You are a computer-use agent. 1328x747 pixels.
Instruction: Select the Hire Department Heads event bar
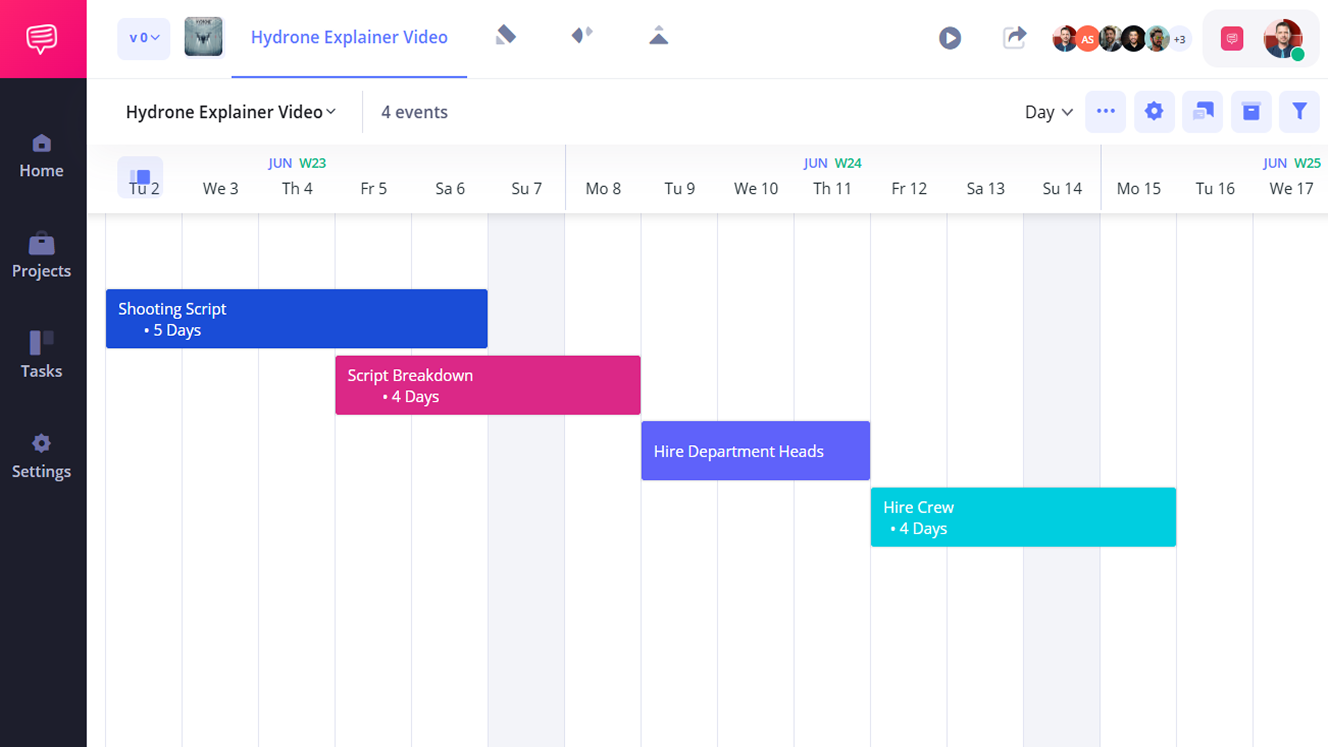point(756,451)
